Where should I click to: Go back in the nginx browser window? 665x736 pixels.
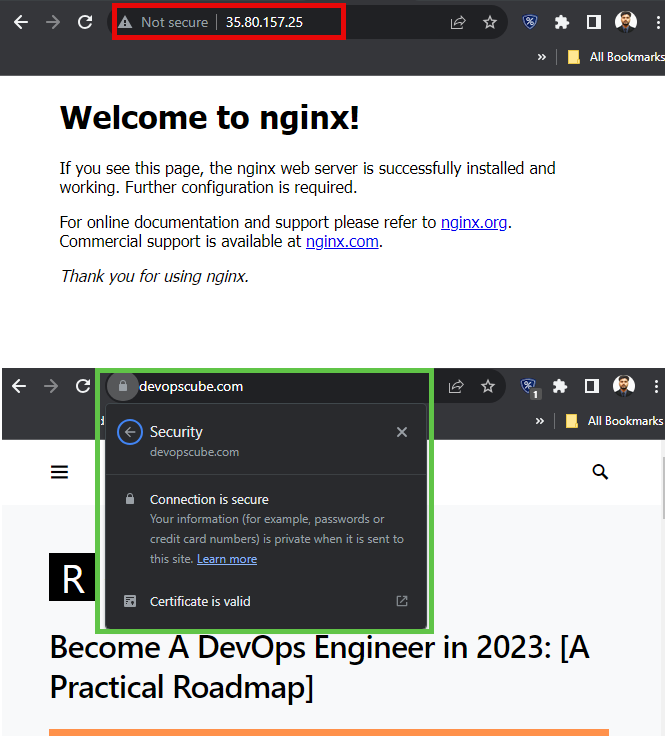(21, 22)
